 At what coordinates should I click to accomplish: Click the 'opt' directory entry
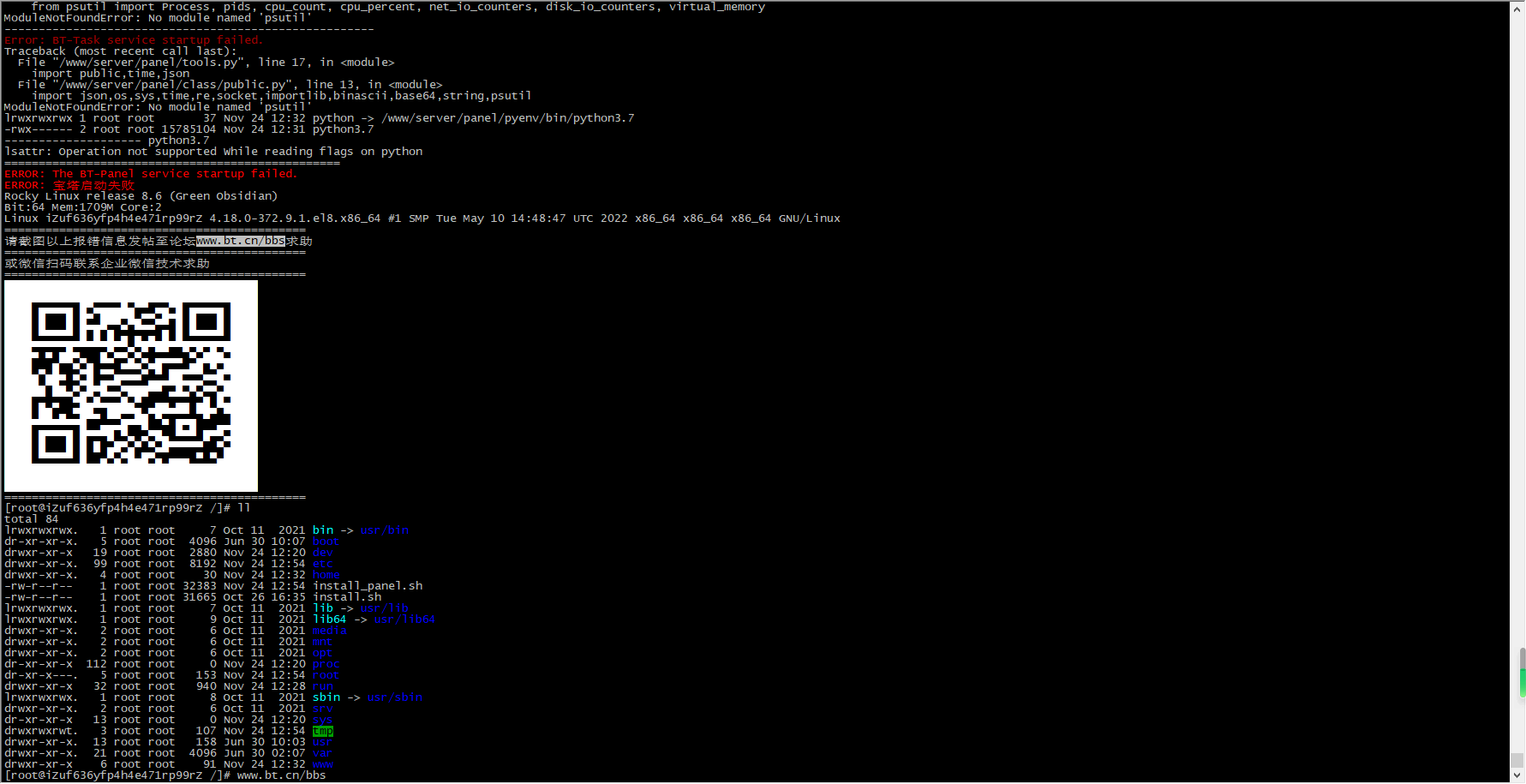click(x=323, y=653)
